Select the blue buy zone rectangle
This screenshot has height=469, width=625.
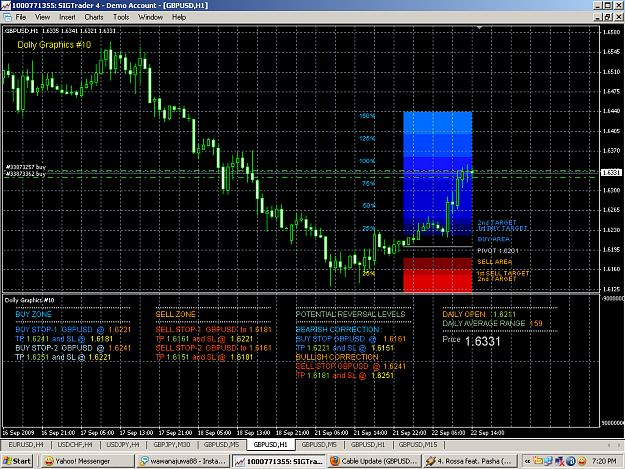[438, 173]
